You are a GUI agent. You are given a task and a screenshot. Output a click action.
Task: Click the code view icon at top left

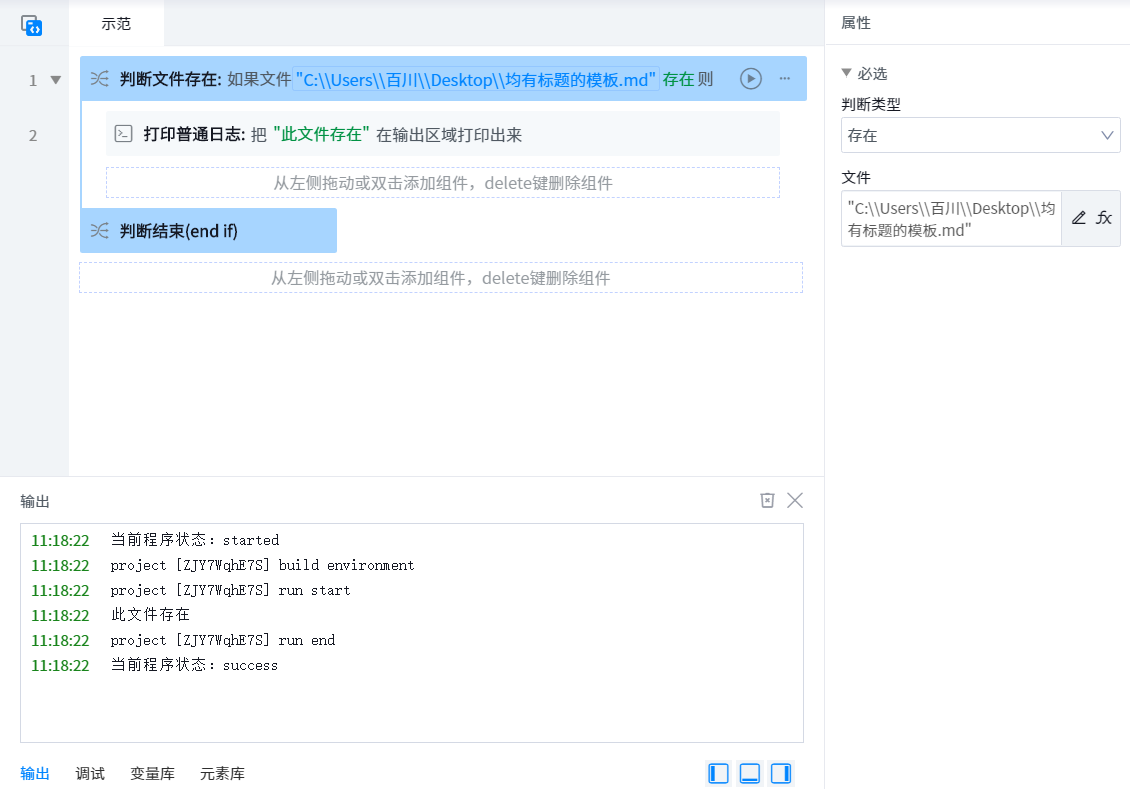pyautogui.click(x=32, y=26)
